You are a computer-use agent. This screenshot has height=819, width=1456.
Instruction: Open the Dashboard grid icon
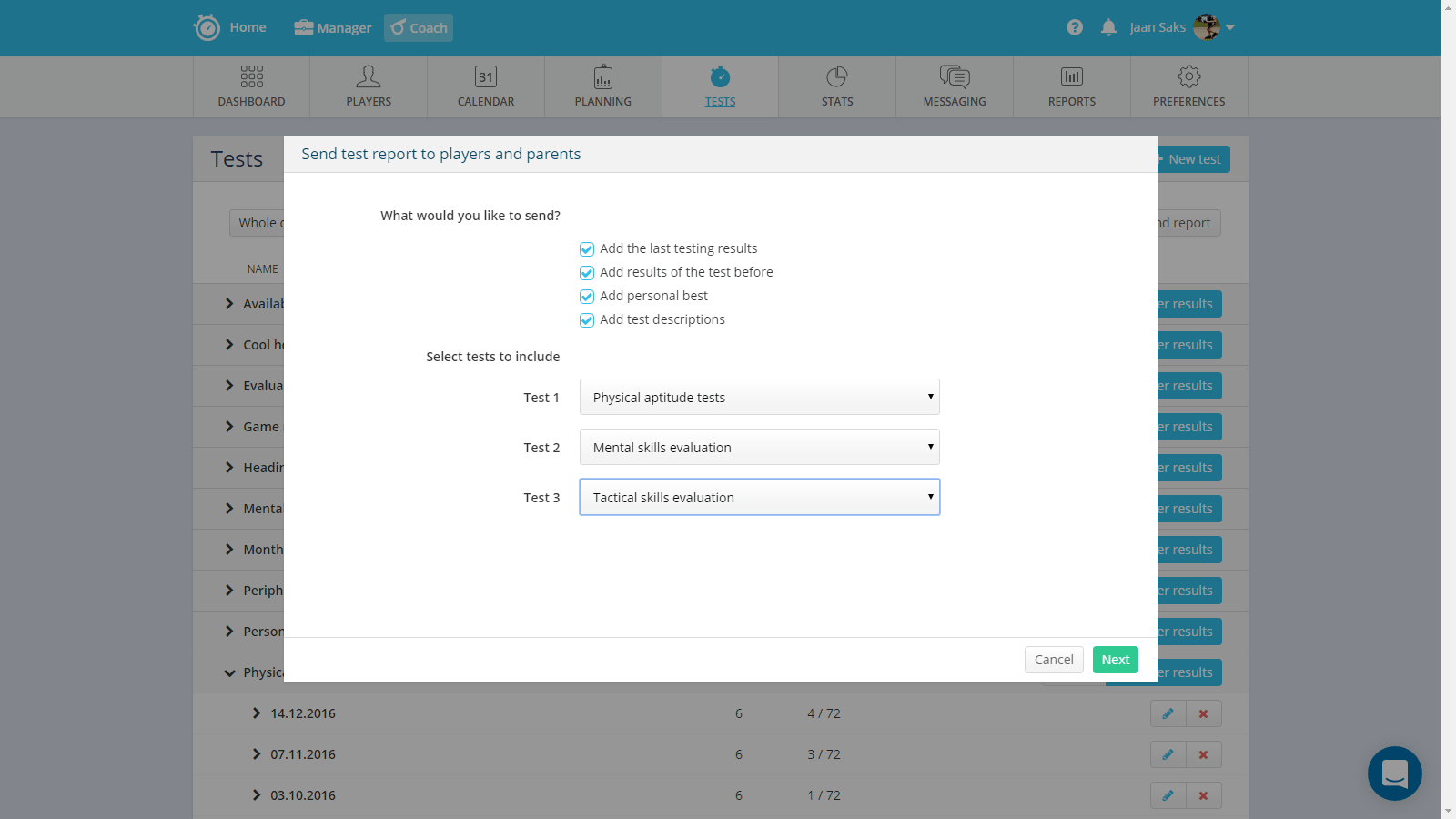click(x=251, y=76)
